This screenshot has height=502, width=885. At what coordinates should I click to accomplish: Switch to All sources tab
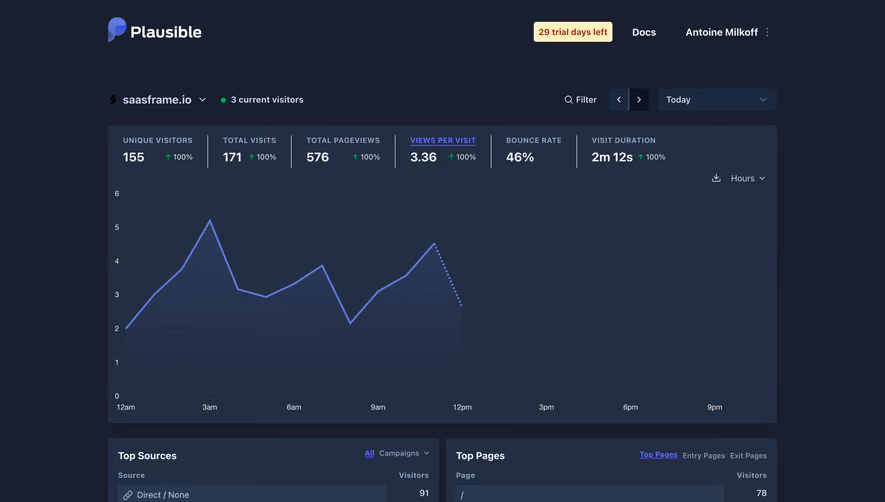[369, 453]
